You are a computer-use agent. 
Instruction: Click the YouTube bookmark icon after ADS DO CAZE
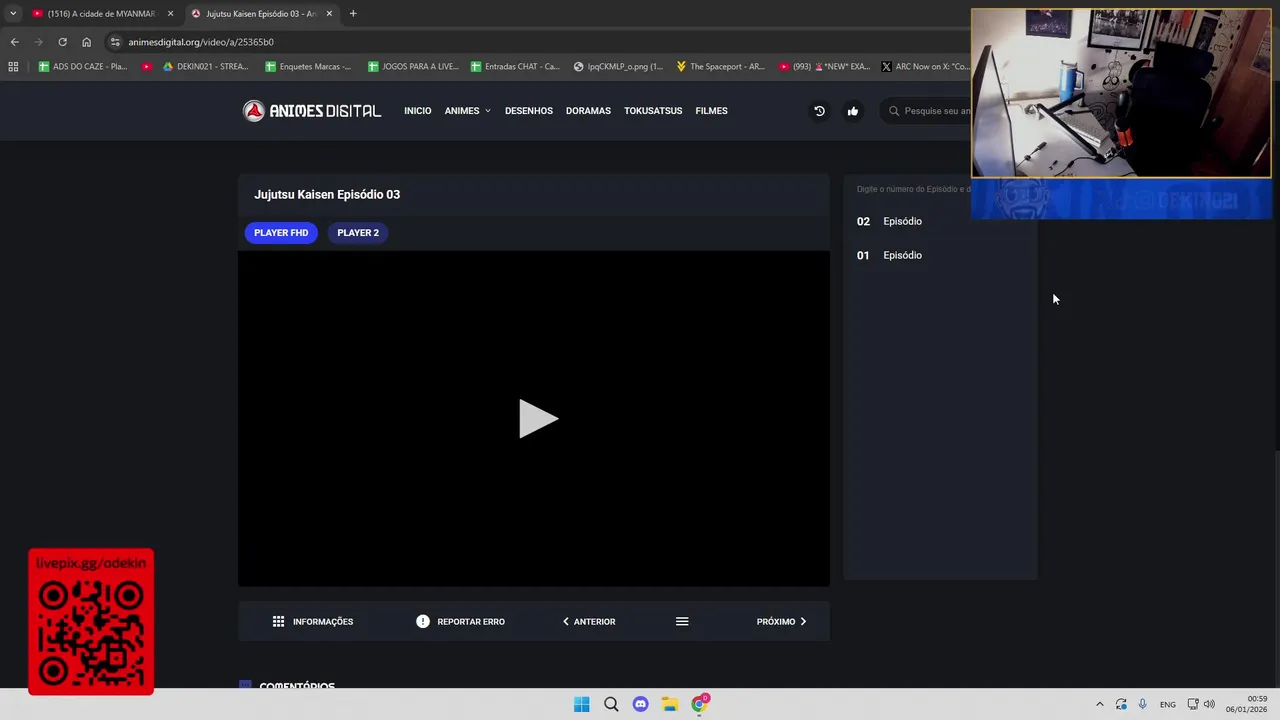[147, 66]
